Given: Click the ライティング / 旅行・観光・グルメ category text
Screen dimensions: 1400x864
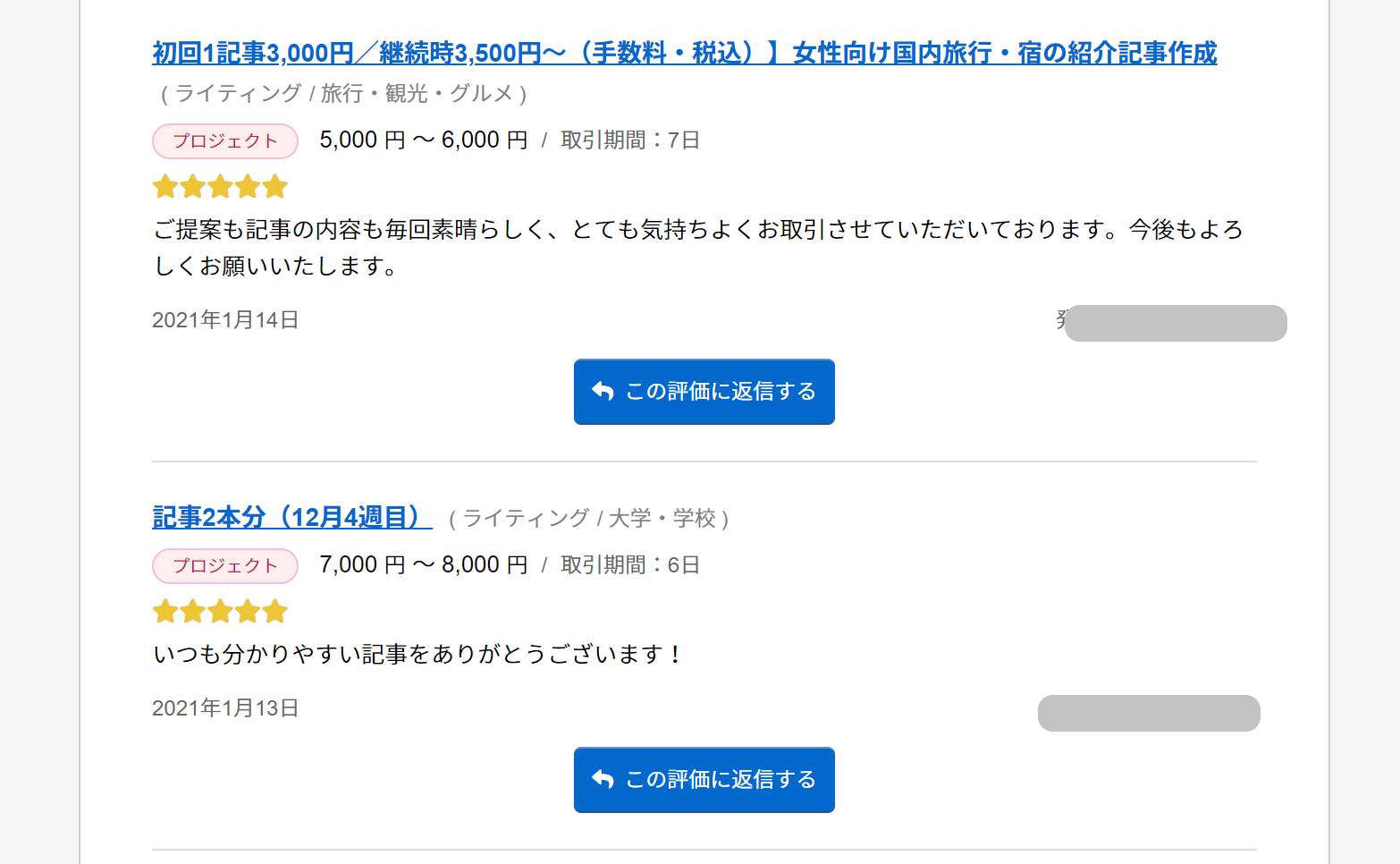Looking at the screenshot, I should pyautogui.click(x=344, y=94).
